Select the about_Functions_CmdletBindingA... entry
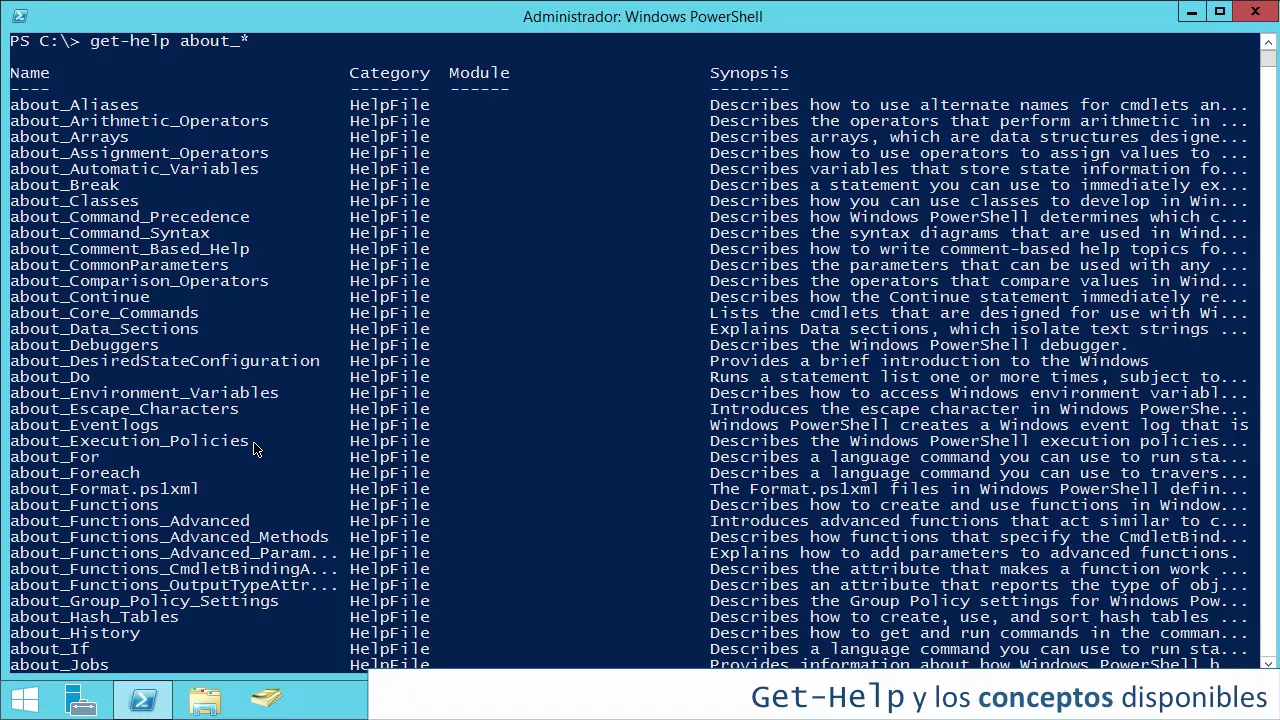Viewport: 1280px width, 720px height. tap(174, 569)
